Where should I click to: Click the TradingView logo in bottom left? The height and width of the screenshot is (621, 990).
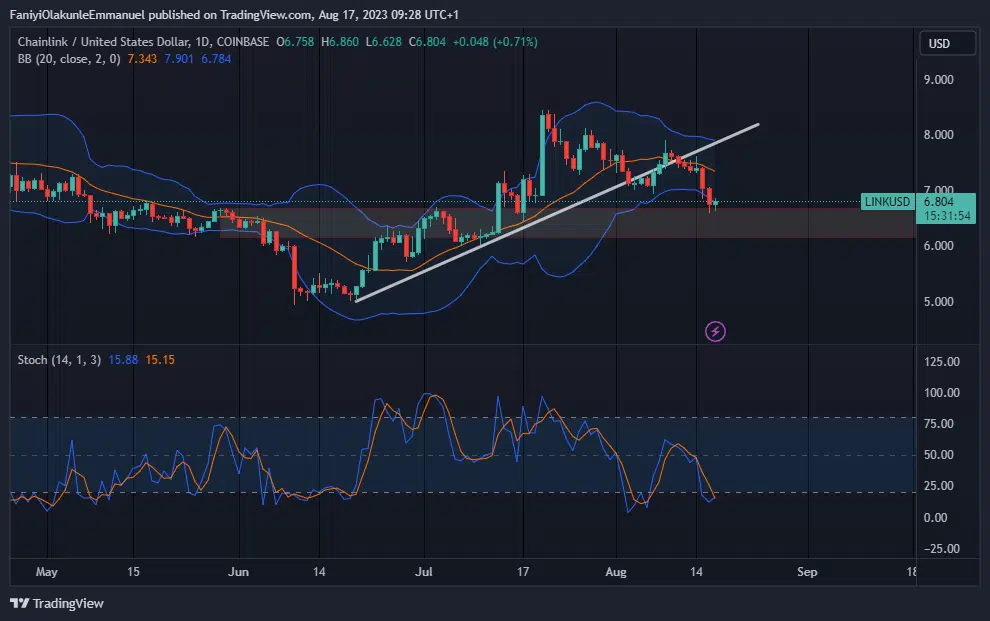(57, 603)
